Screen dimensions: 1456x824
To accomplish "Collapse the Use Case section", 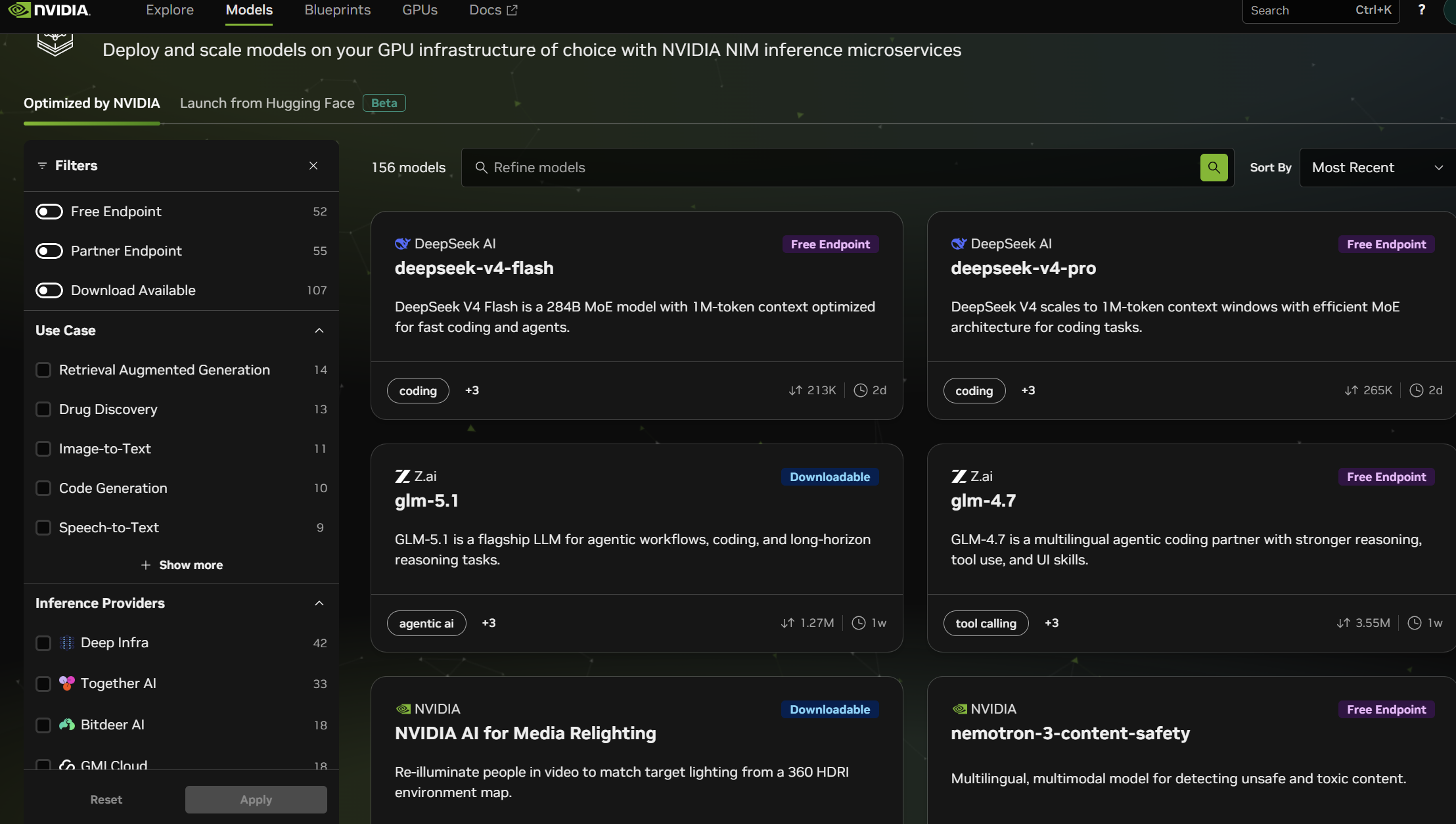I will [x=319, y=331].
